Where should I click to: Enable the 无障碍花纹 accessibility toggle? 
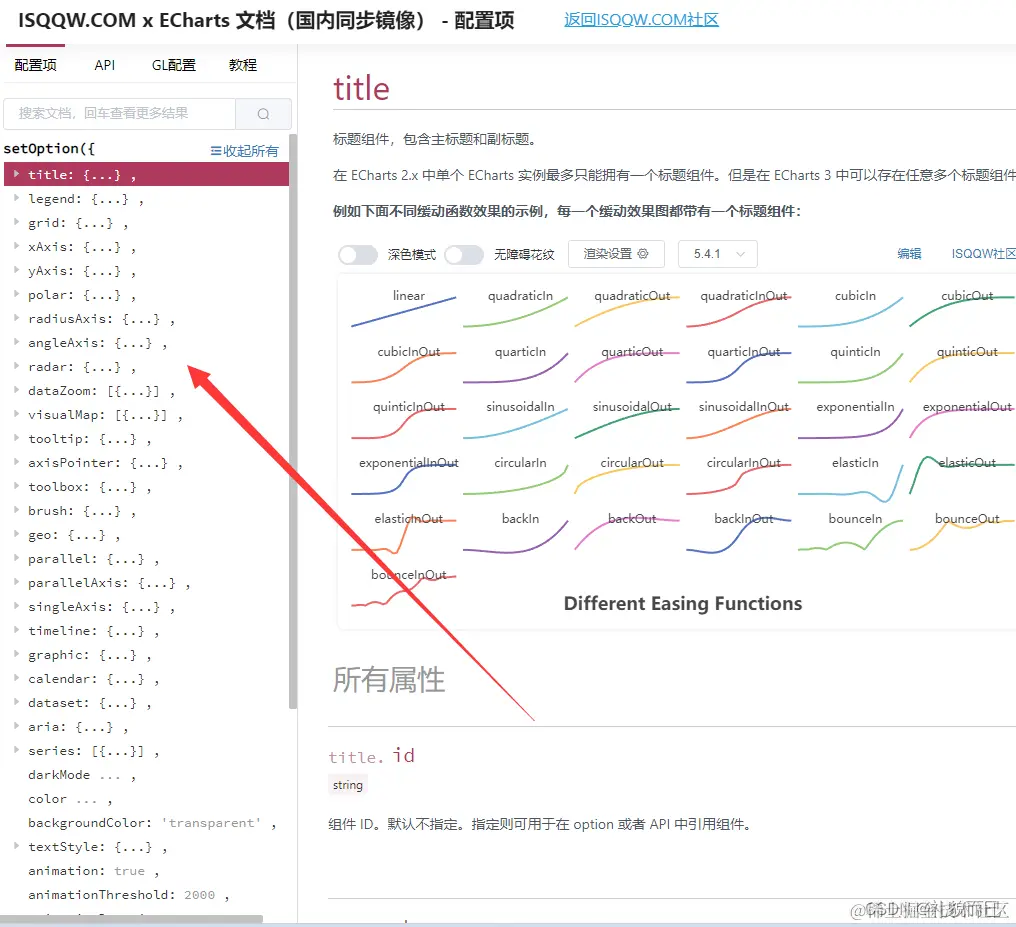click(464, 254)
